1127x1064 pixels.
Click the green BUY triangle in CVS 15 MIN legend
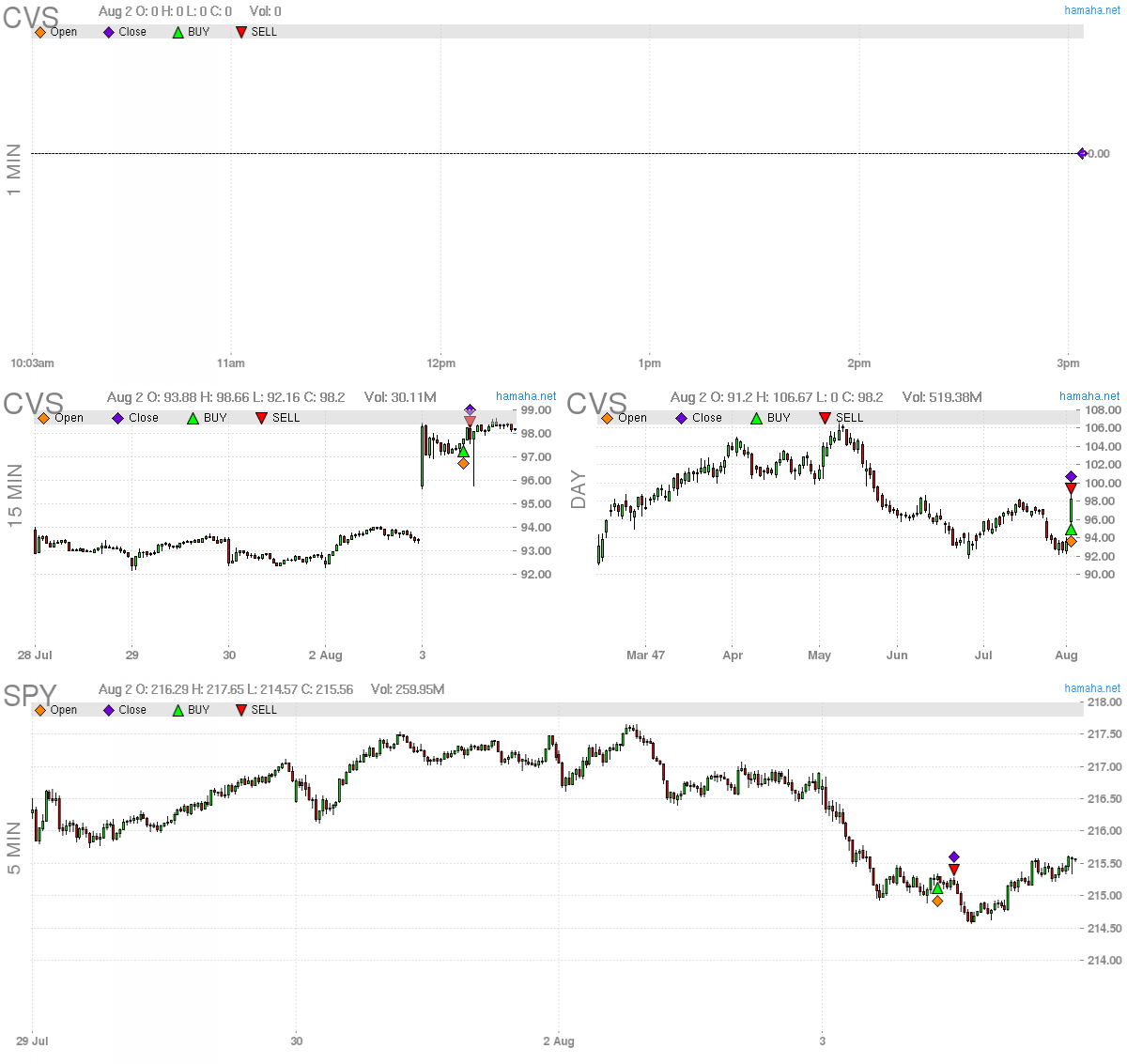(193, 418)
